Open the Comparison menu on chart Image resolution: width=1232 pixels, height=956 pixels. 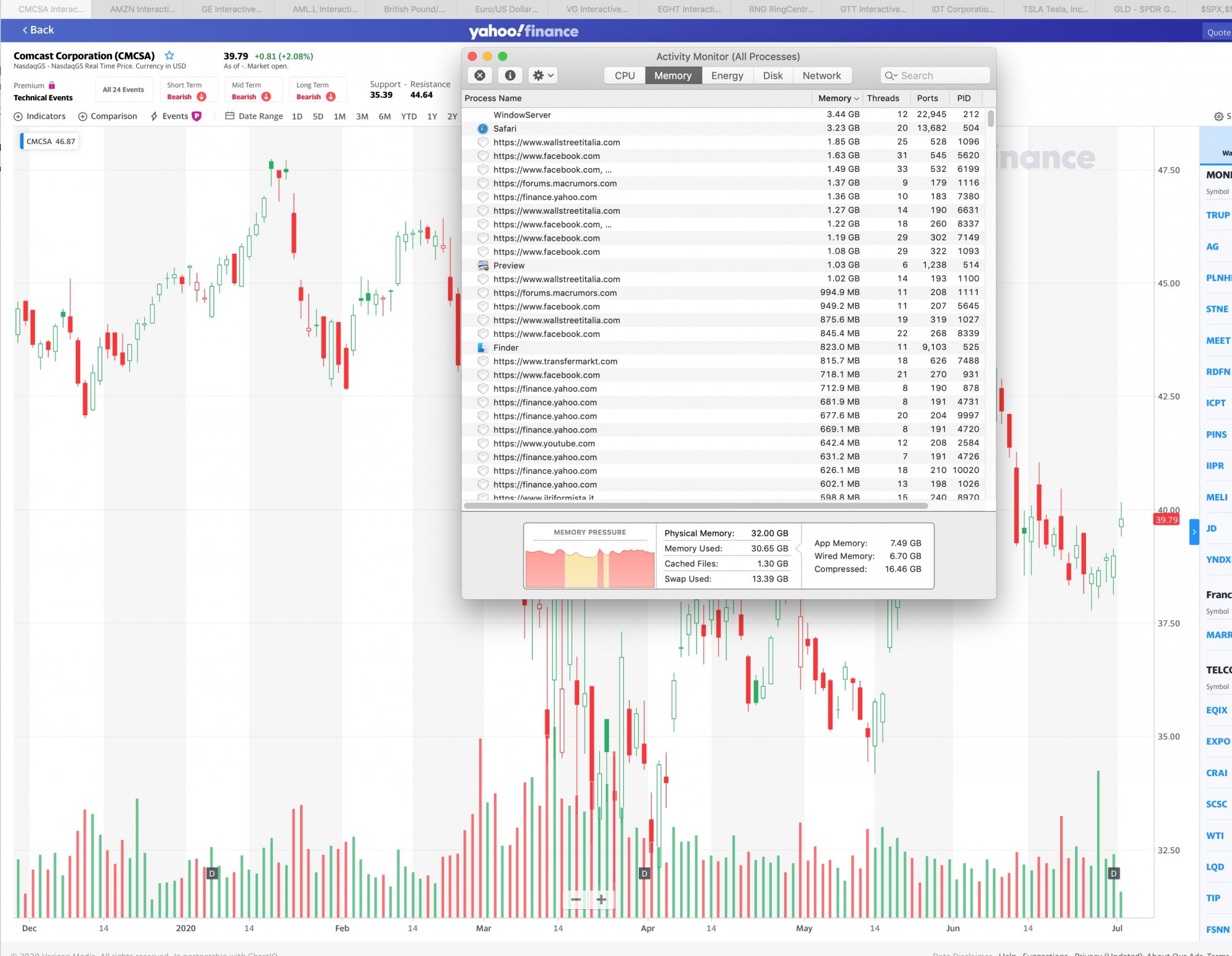click(x=108, y=116)
